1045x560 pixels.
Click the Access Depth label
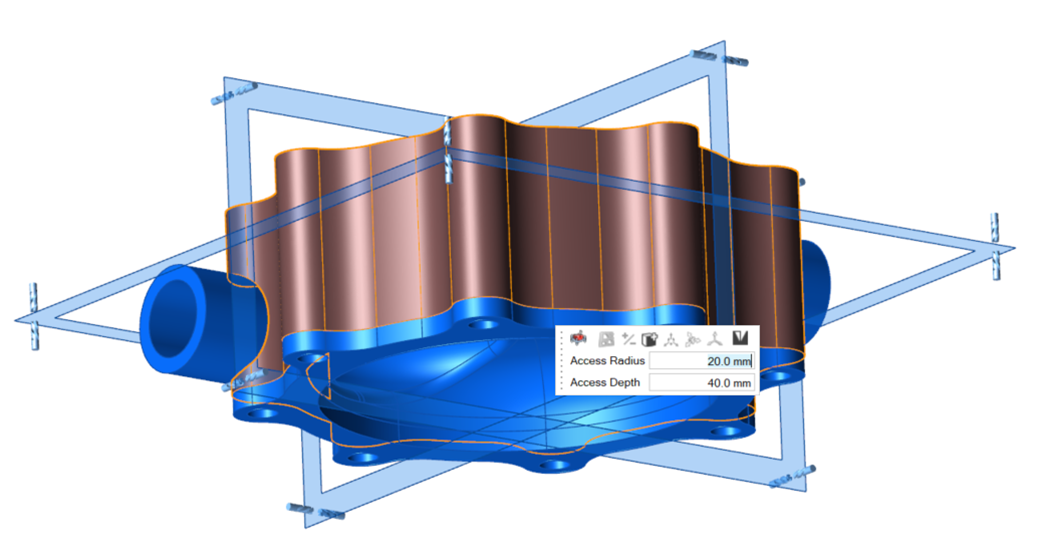[606, 383]
